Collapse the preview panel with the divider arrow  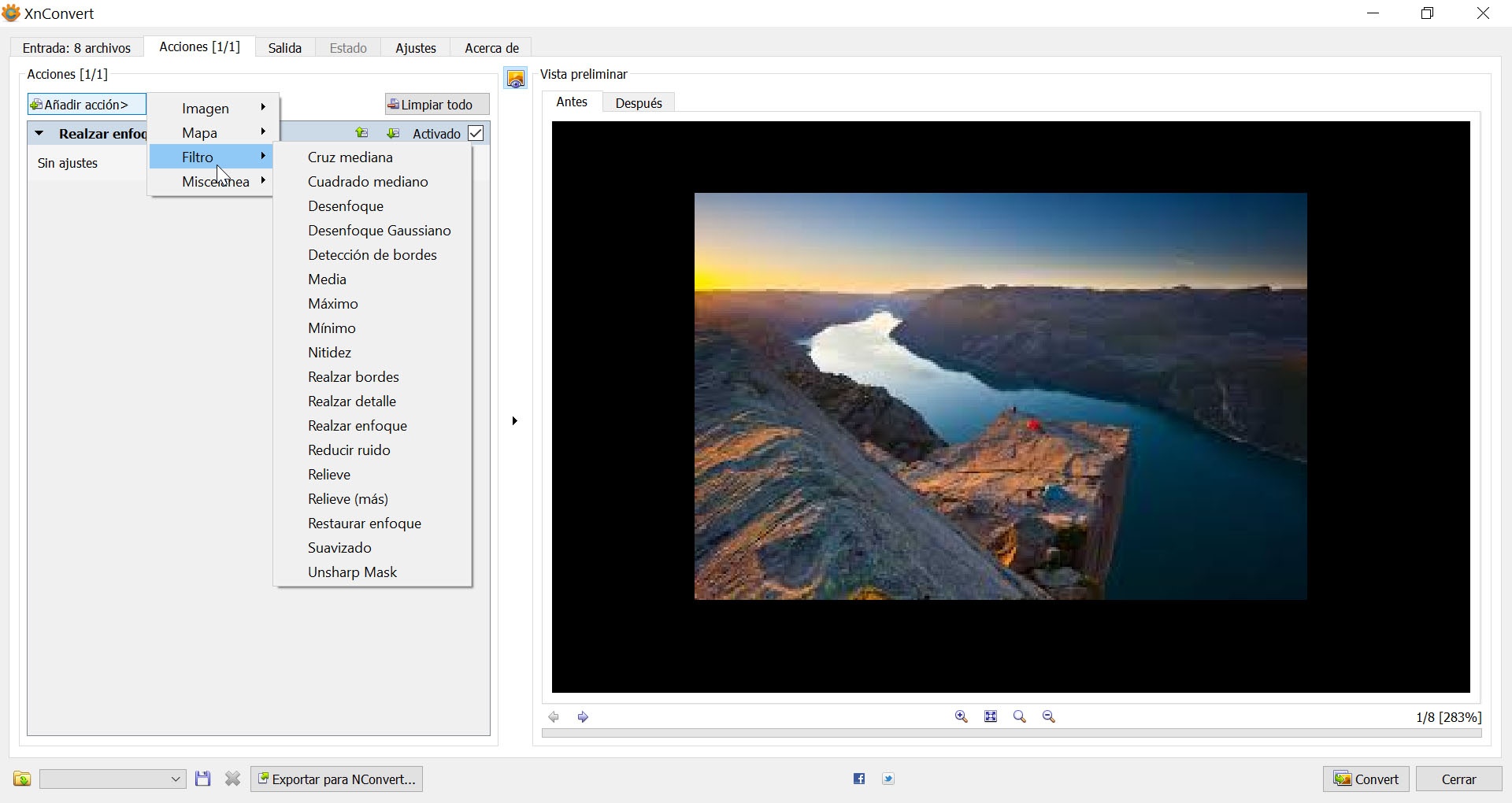514,421
